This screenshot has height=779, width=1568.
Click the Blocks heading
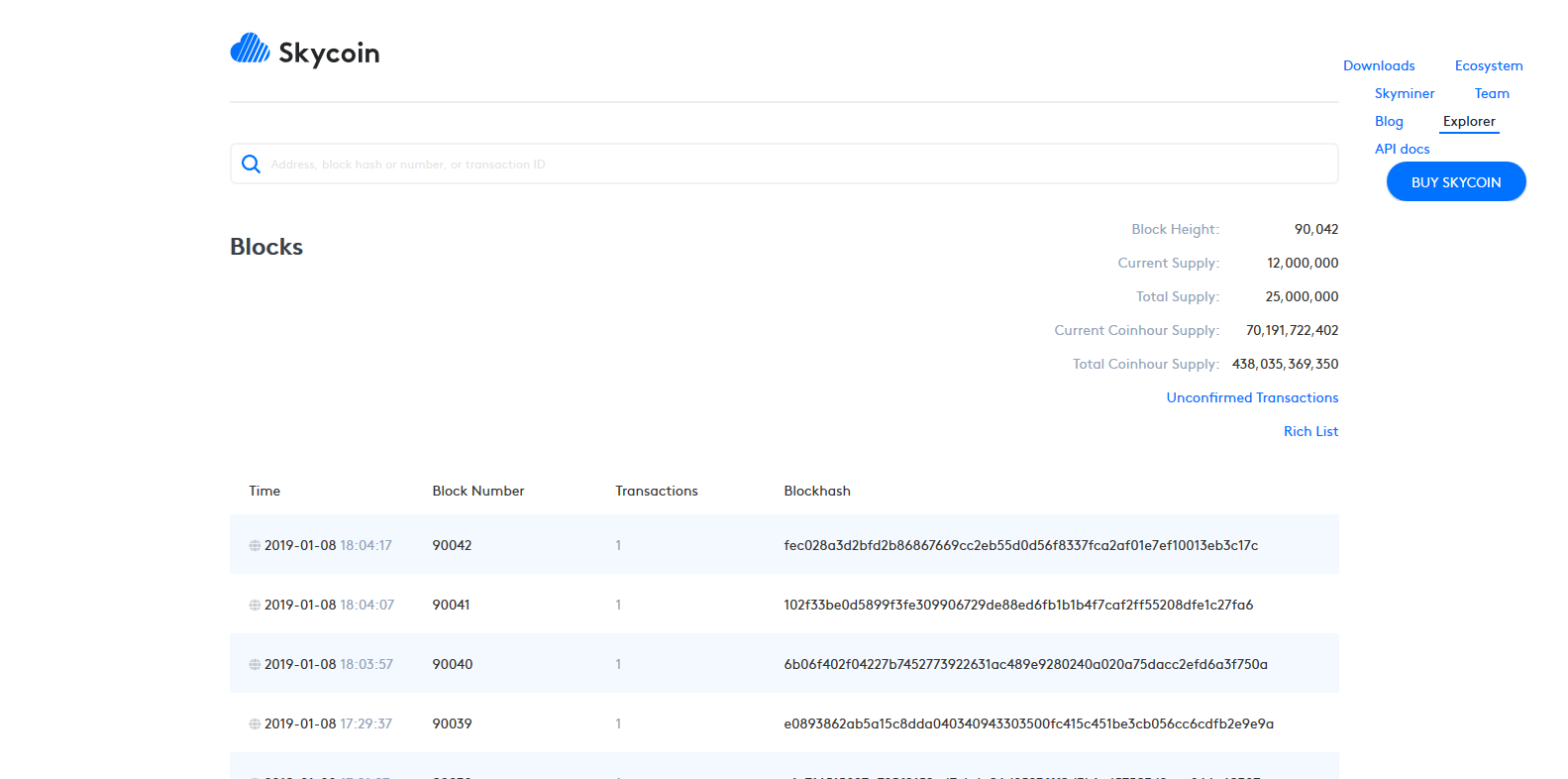(x=266, y=247)
